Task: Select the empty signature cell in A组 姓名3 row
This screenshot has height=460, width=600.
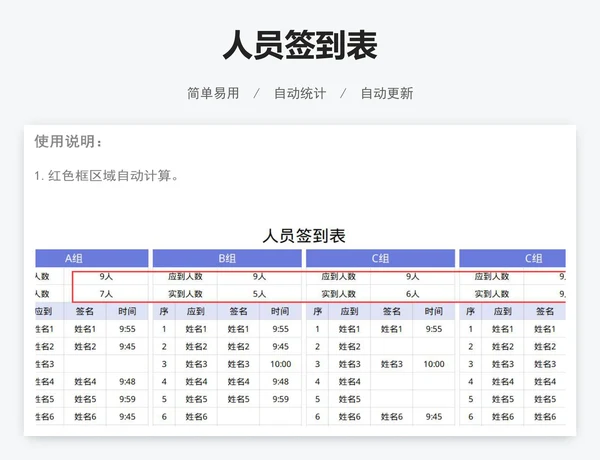Action: (x=85, y=364)
